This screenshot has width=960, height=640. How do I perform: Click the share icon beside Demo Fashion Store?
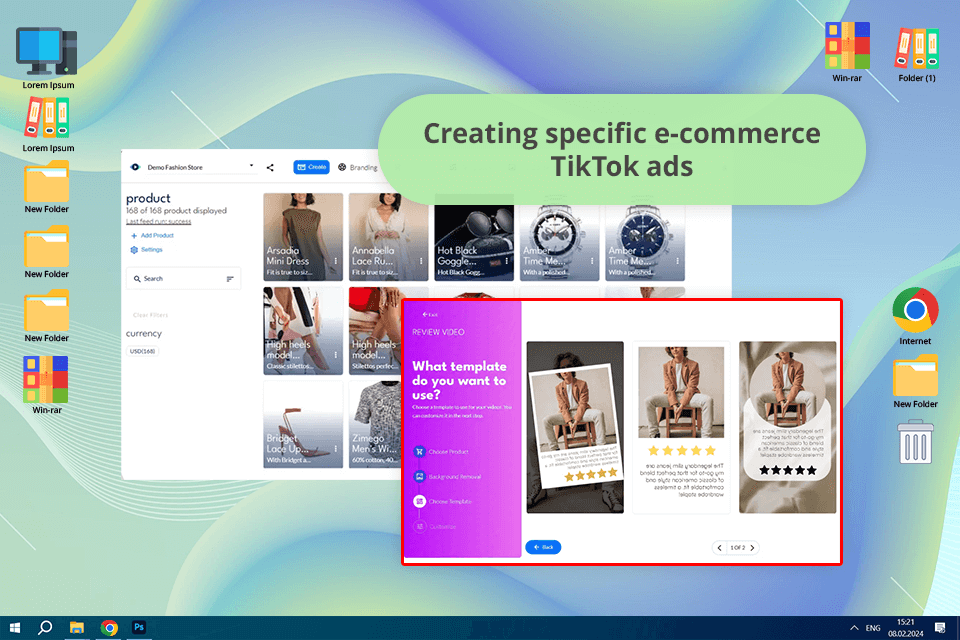[270, 167]
